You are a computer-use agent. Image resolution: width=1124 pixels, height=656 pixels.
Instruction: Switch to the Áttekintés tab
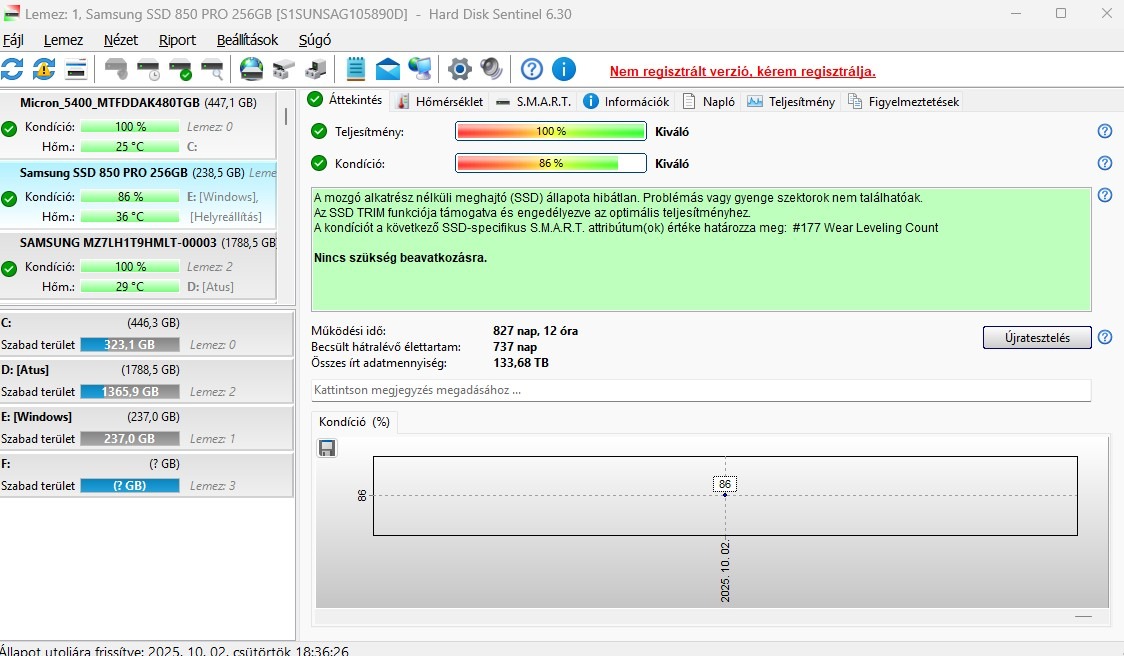(345, 100)
